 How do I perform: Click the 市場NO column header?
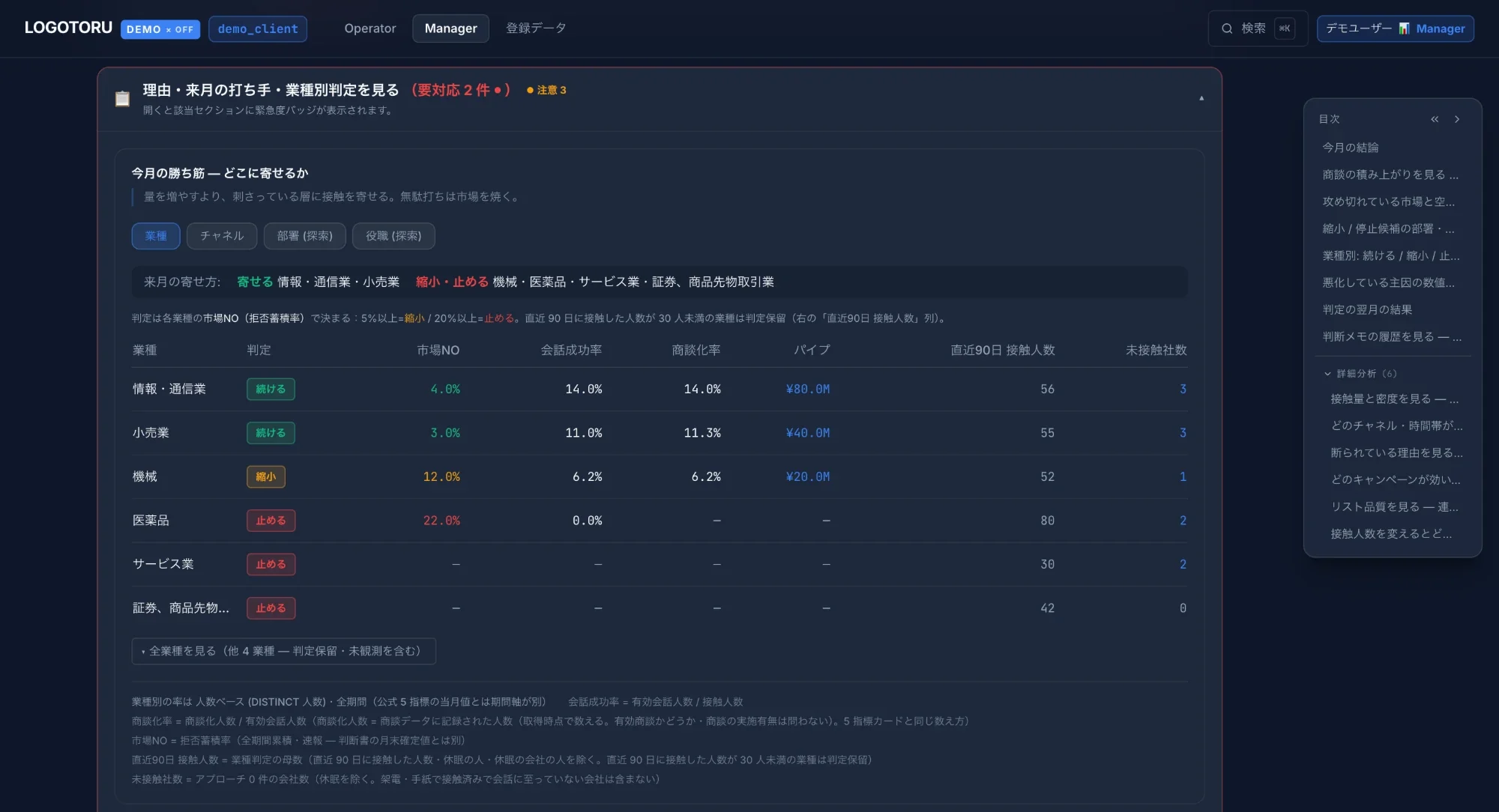(x=438, y=350)
